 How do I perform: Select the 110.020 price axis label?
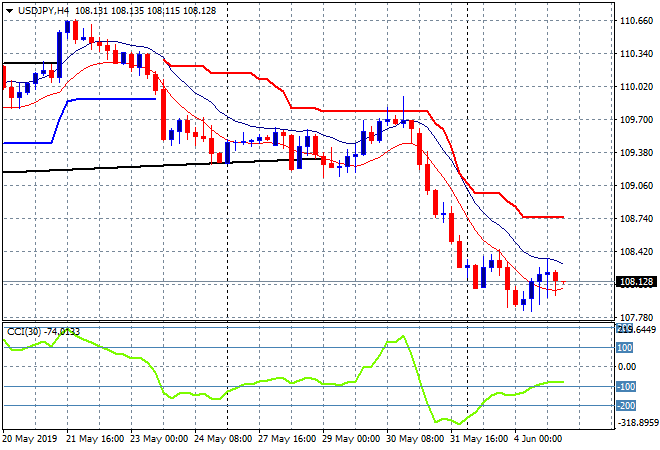click(x=636, y=86)
